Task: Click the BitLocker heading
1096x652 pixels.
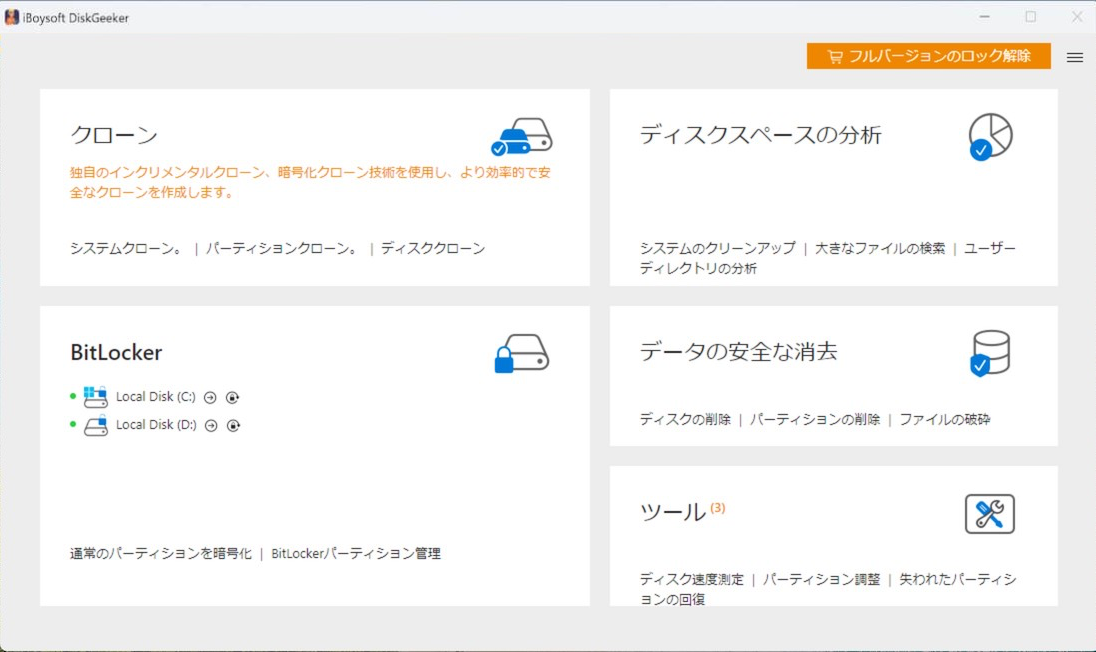Action: (x=116, y=352)
